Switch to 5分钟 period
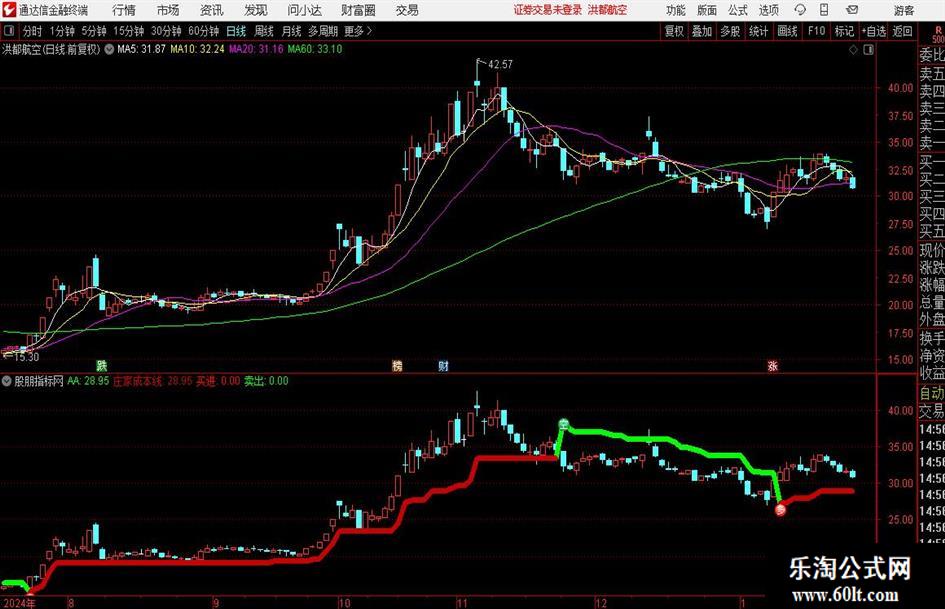 click(x=94, y=31)
